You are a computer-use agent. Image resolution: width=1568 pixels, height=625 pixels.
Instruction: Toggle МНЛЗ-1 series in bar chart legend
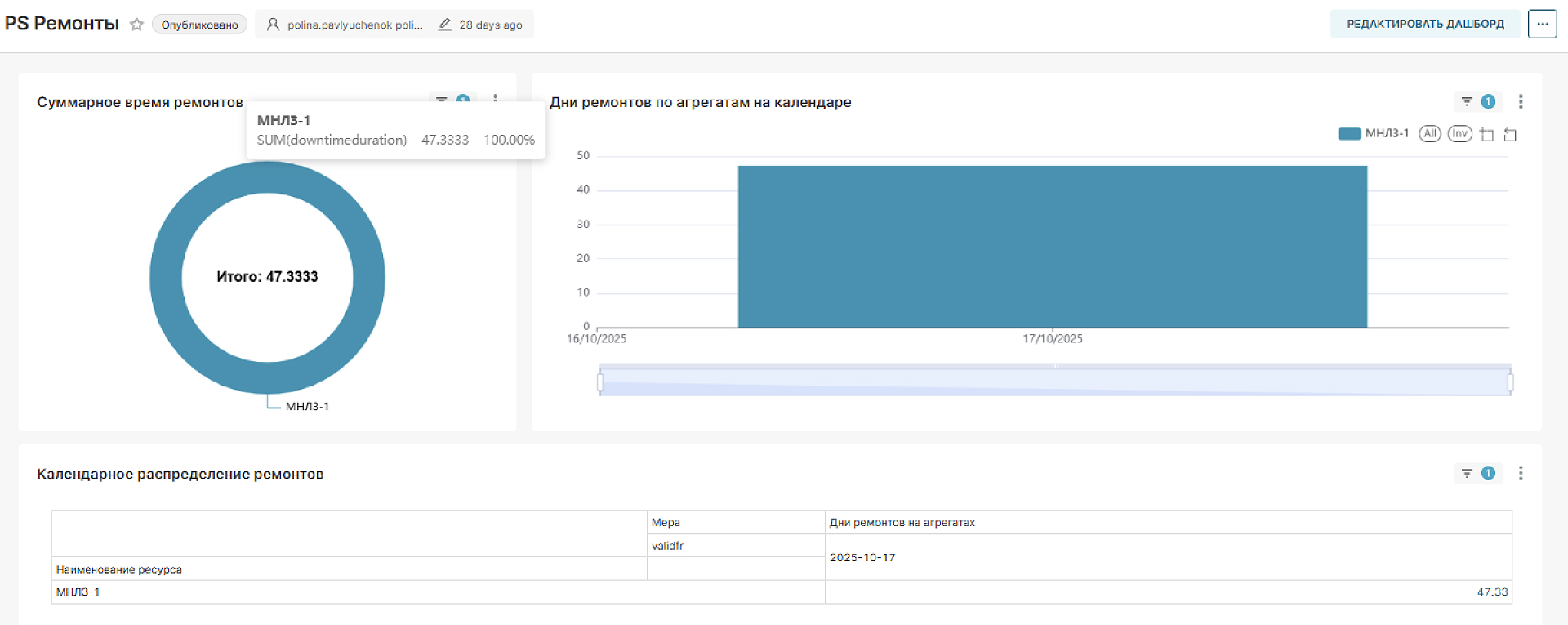pyautogui.click(x=1373, y=133)
